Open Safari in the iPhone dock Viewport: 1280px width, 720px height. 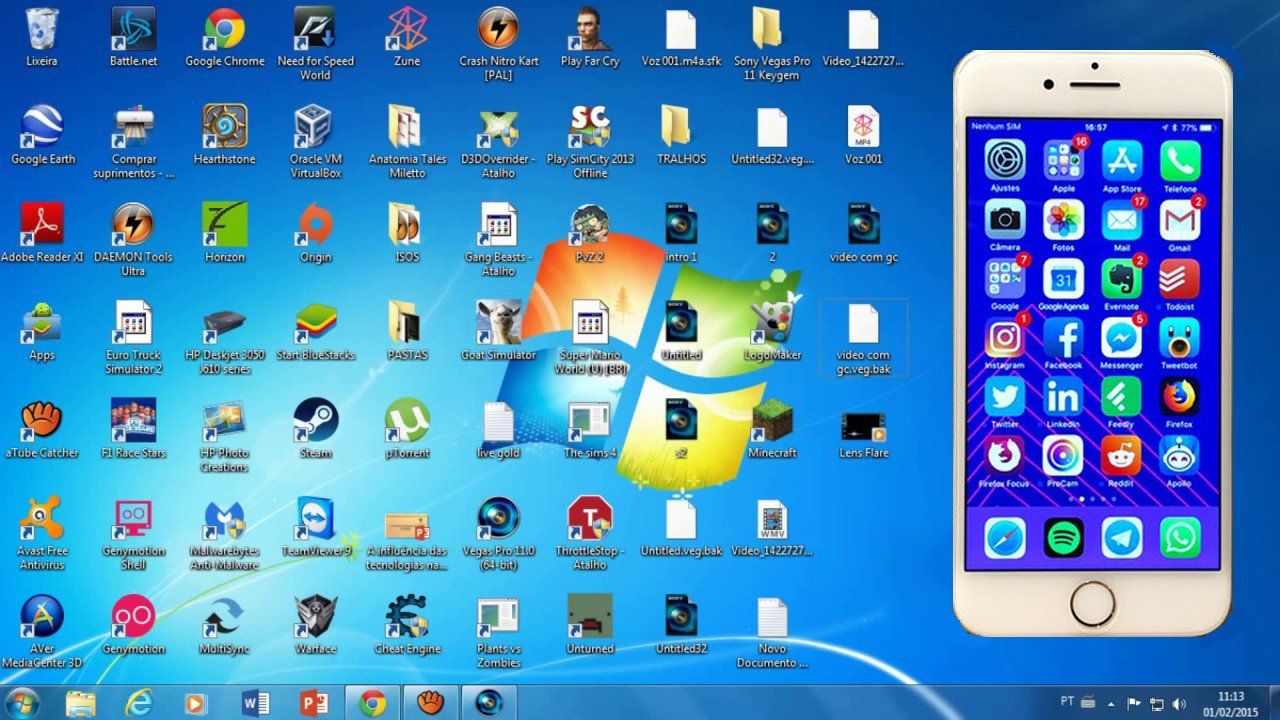click(1004, 538)
